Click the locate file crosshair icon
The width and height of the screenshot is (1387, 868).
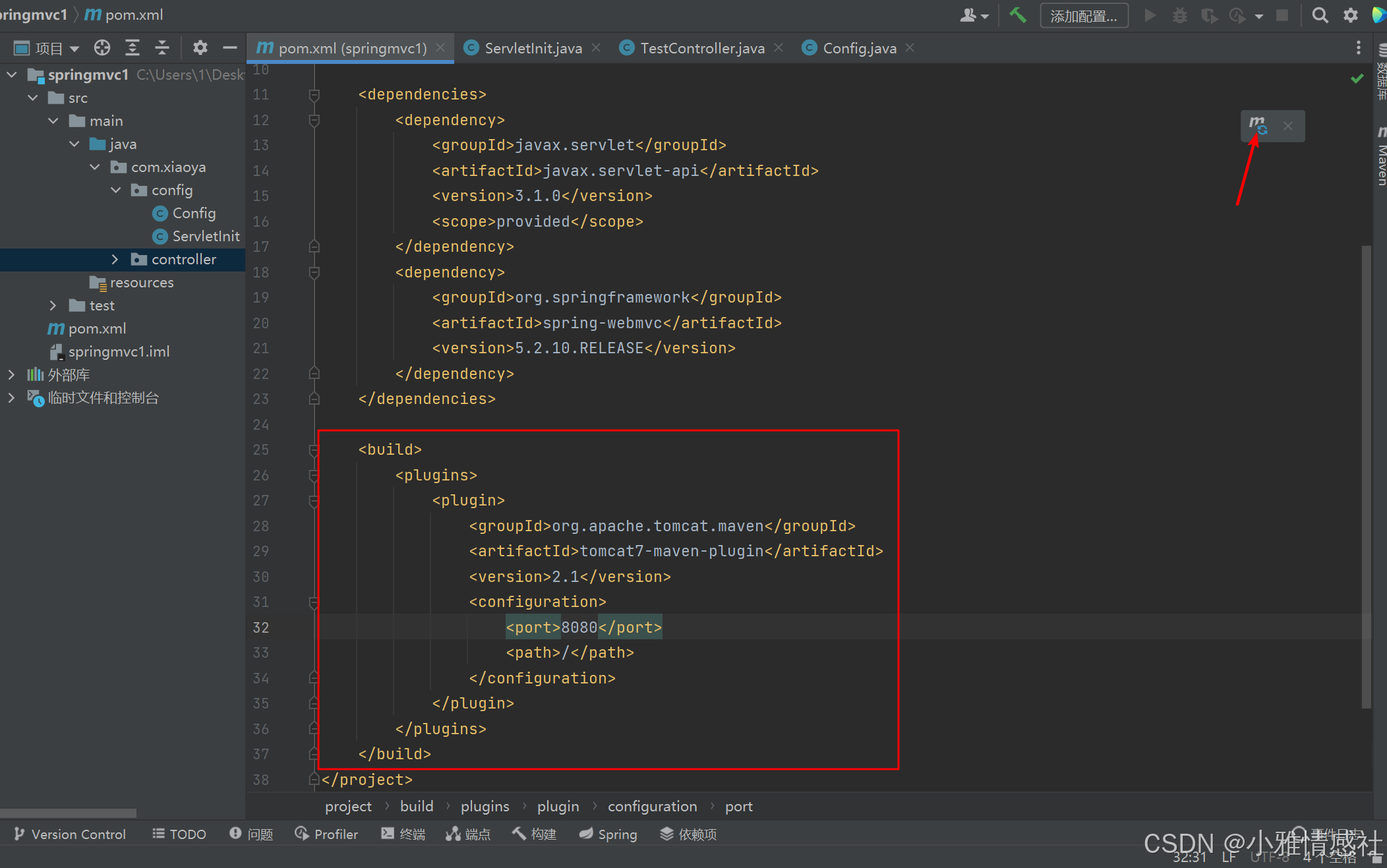click(x=102, y=47)
